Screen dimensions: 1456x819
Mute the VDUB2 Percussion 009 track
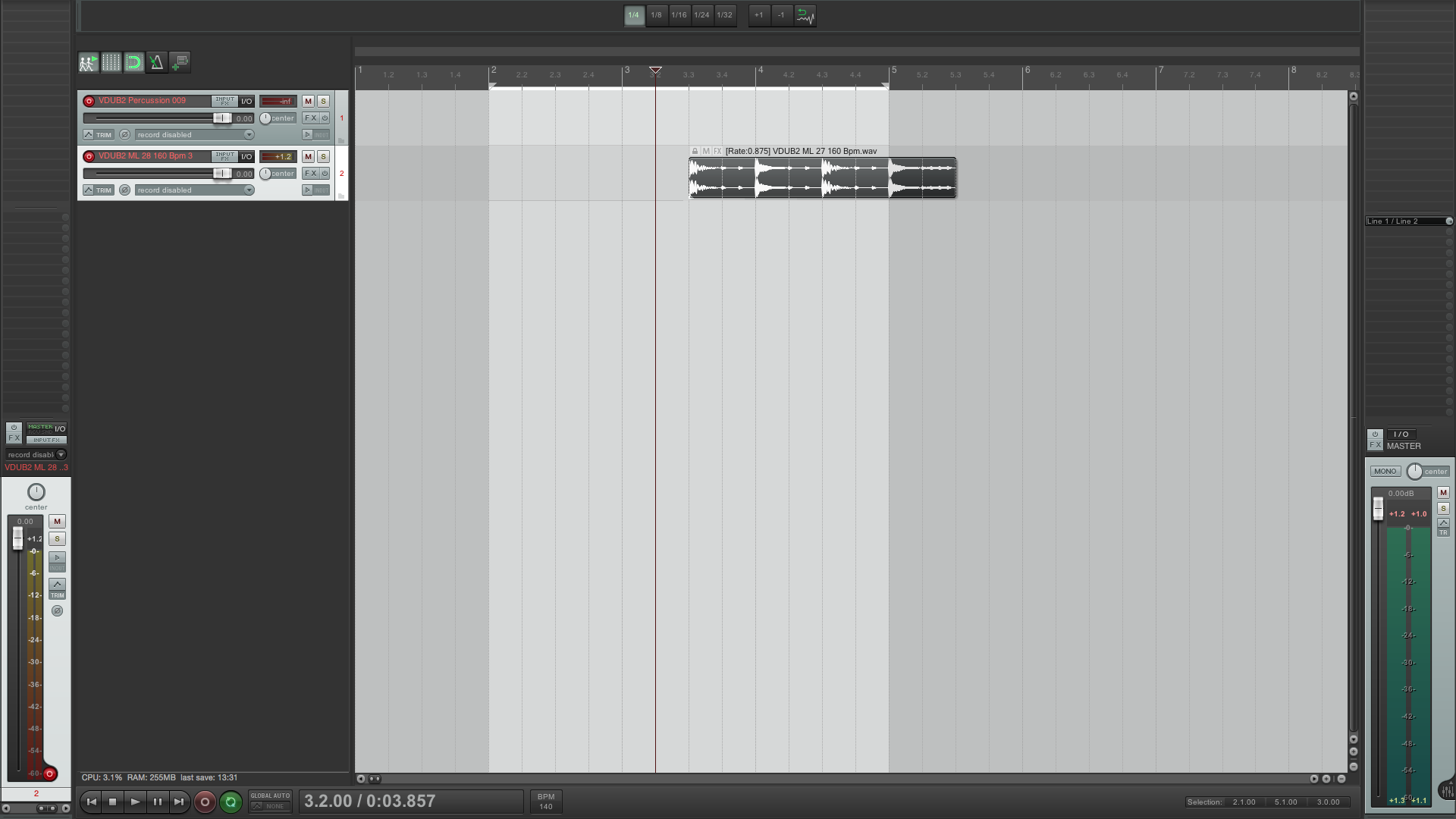pos(308,101)
